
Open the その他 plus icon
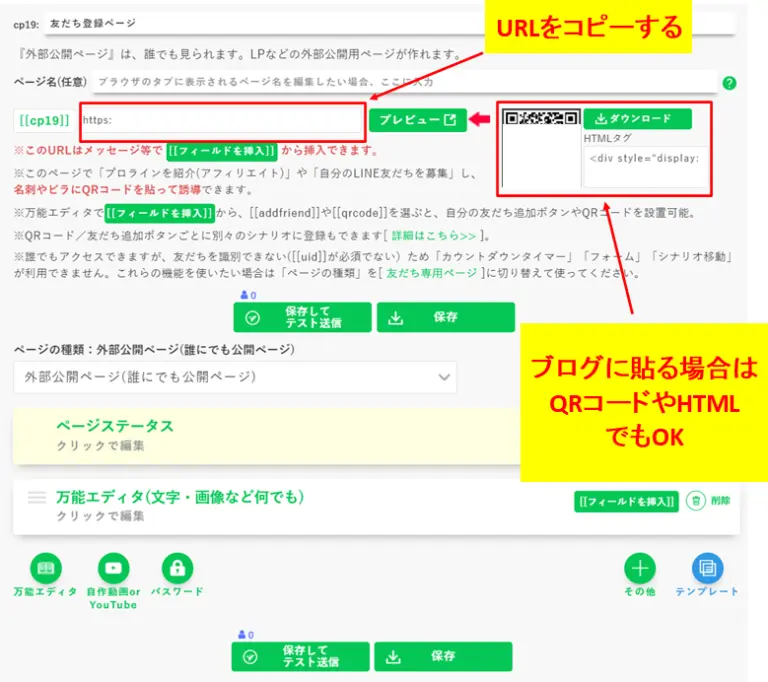pos(640,568)
